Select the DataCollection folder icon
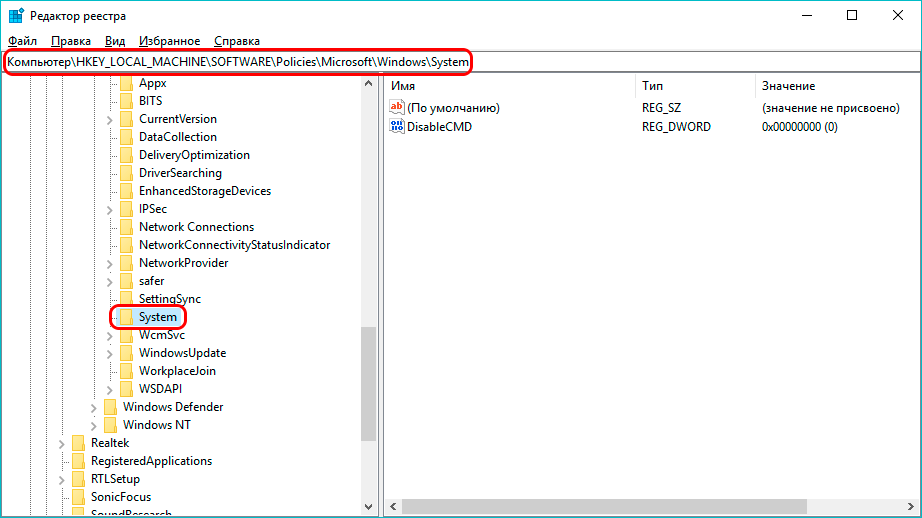This screenshot has width=922, height=518. 126,137
